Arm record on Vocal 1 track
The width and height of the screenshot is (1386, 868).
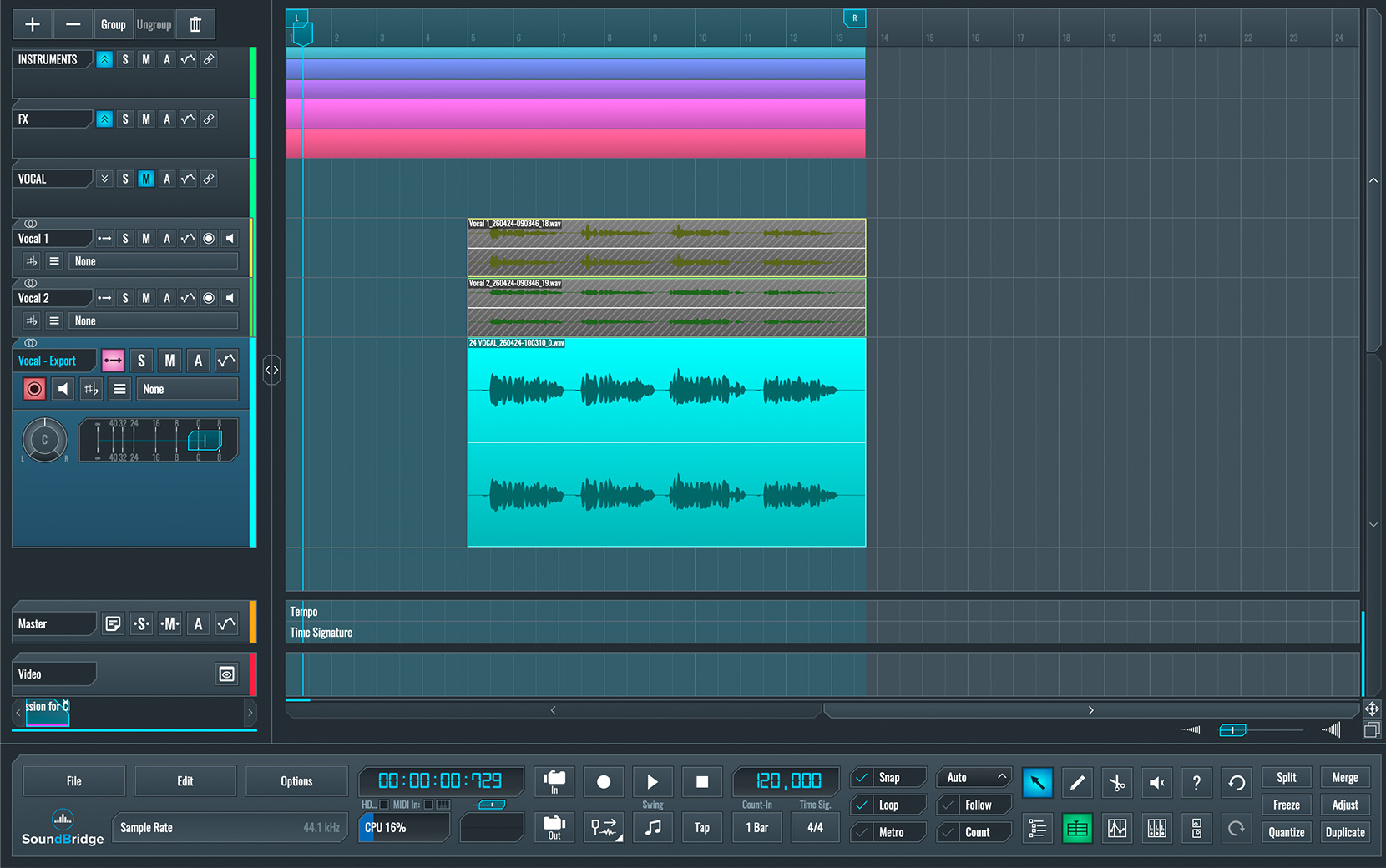coord(209,239)
